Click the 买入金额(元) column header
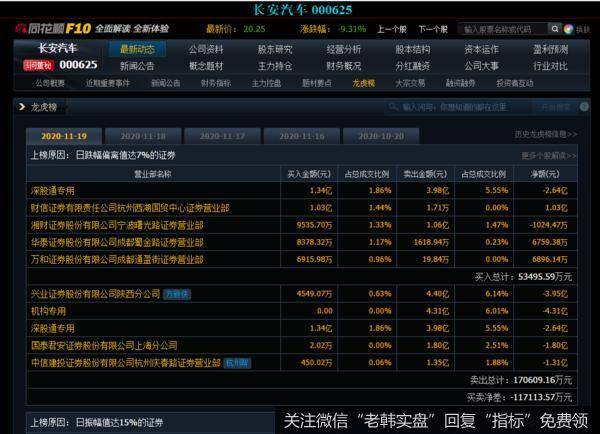600x434 pixels. (309, 174)
